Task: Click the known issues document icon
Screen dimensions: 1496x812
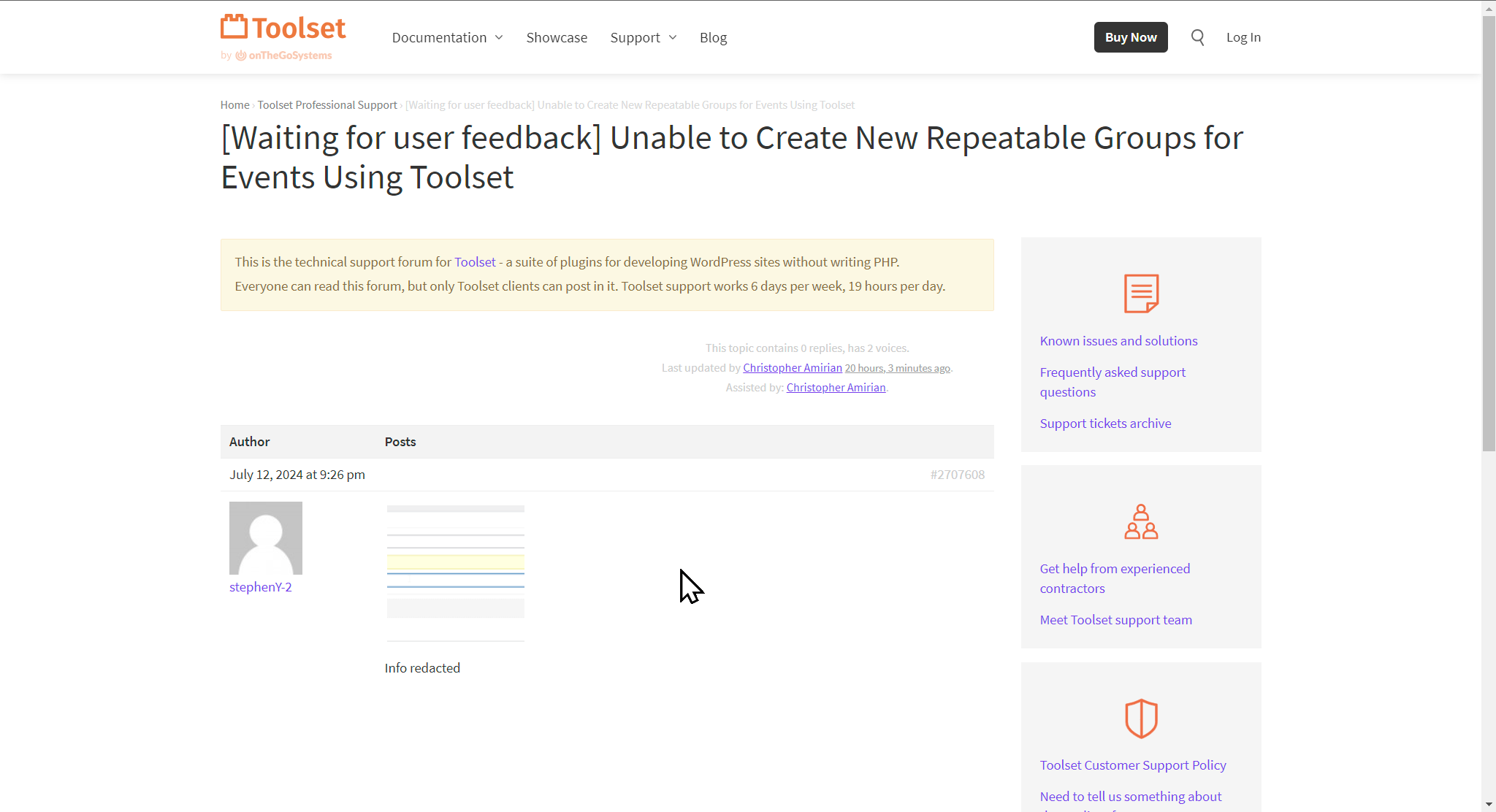Action: pyautogui.click(x=1141, y=294)
